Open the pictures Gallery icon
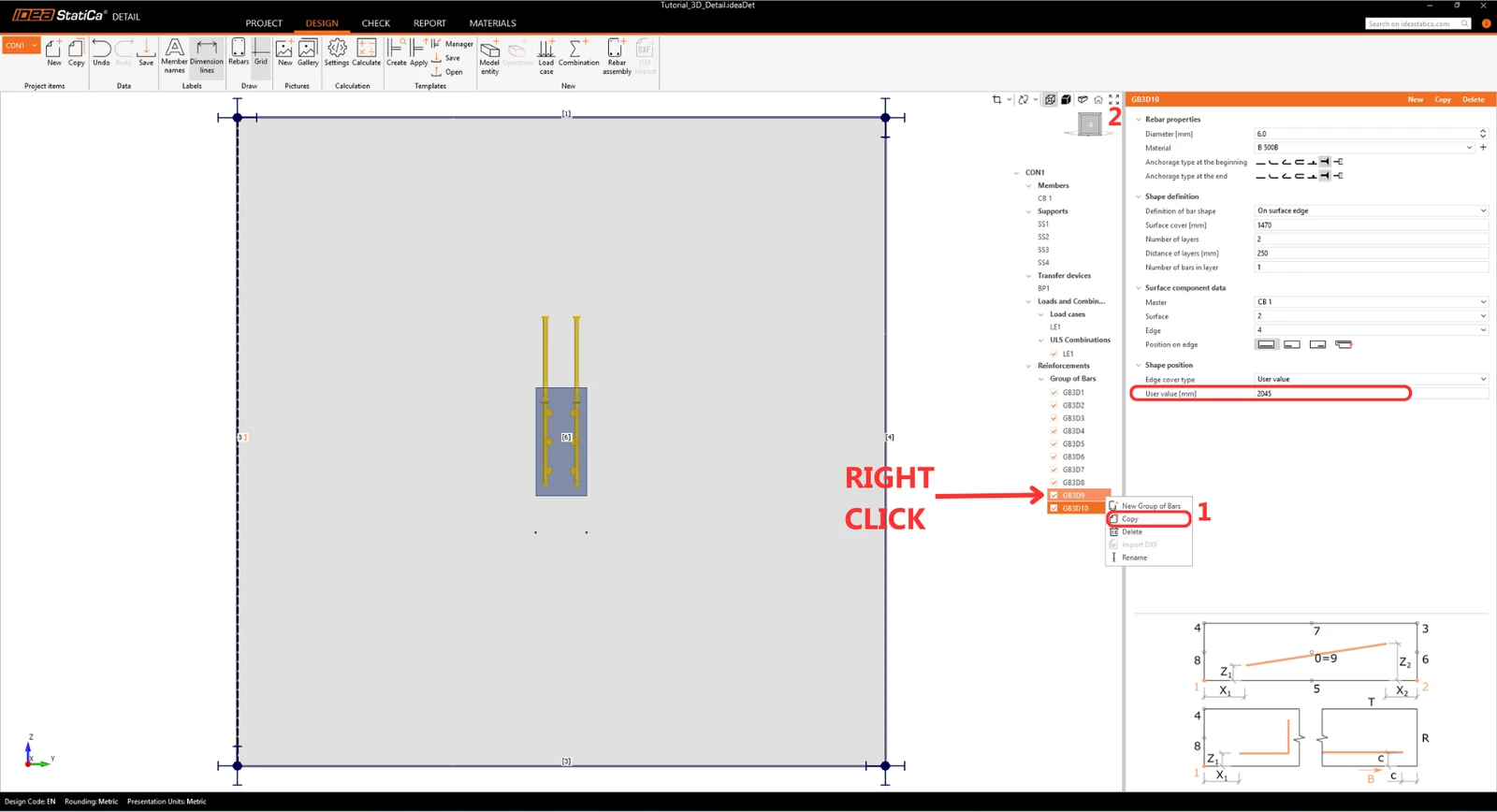1497x812 pixels. pos(308,53)
